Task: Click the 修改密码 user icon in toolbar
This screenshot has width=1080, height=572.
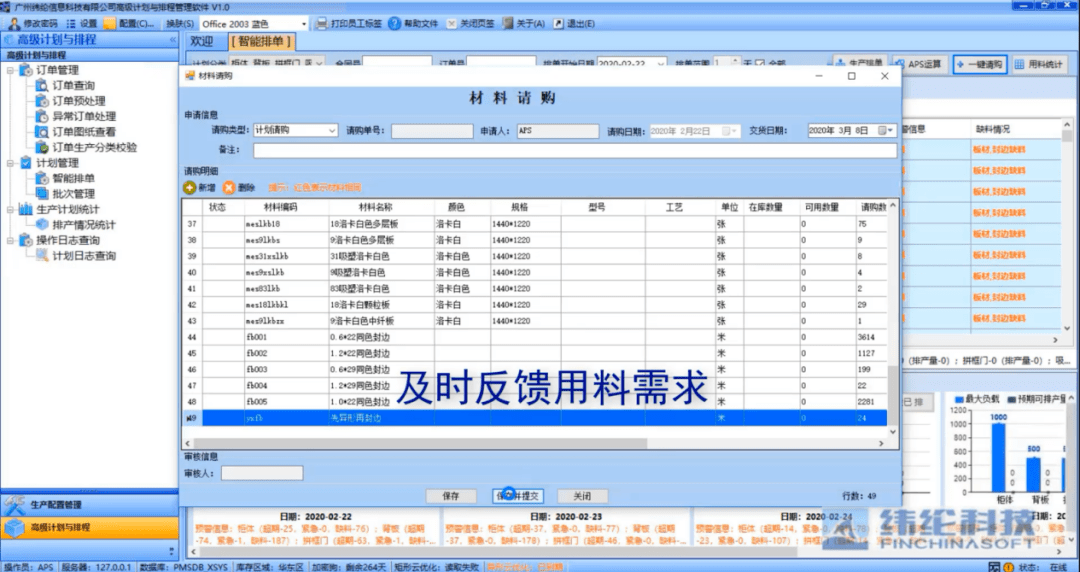Action: click(x=14, y=23)
